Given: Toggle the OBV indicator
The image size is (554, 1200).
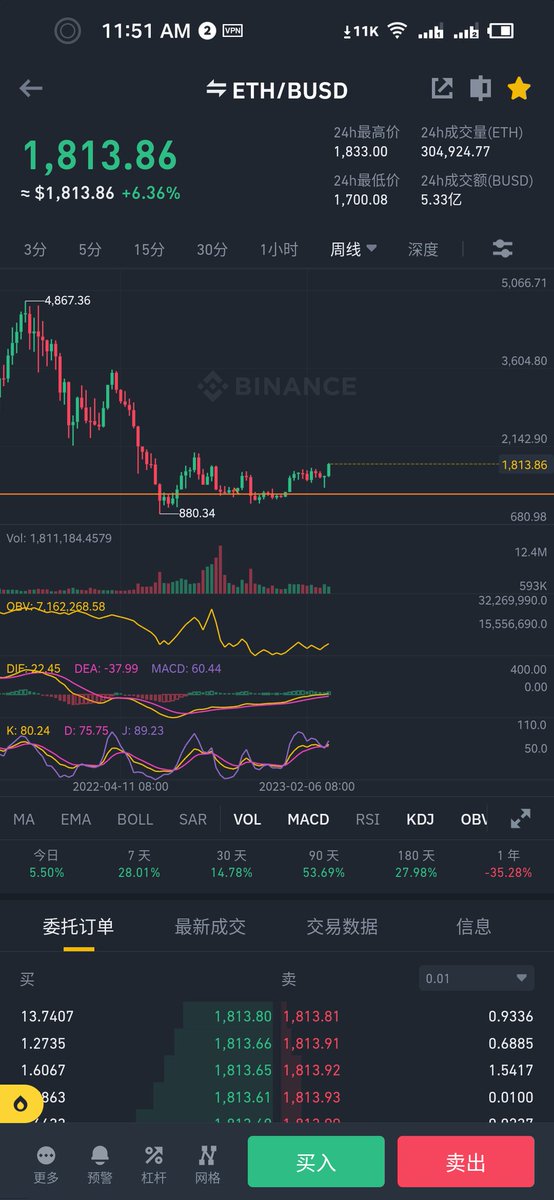Looking at the screenshot, I should tap(474, 819).
